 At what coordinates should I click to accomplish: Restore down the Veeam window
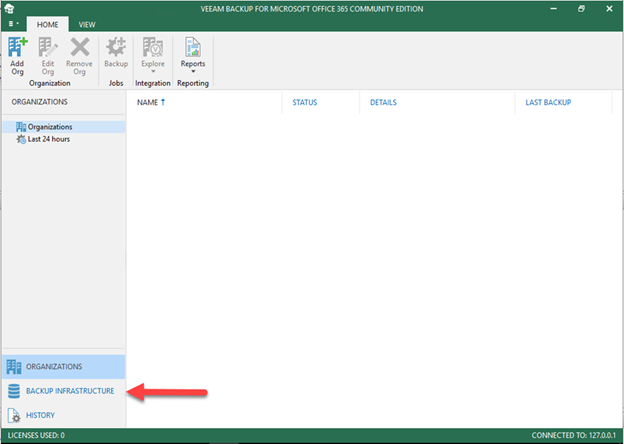click(581, 8)
